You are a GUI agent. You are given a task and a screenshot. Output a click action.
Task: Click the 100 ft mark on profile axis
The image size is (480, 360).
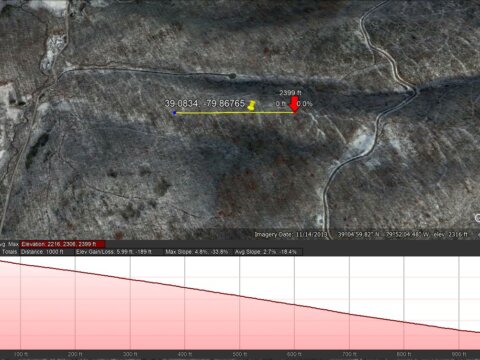21,354
